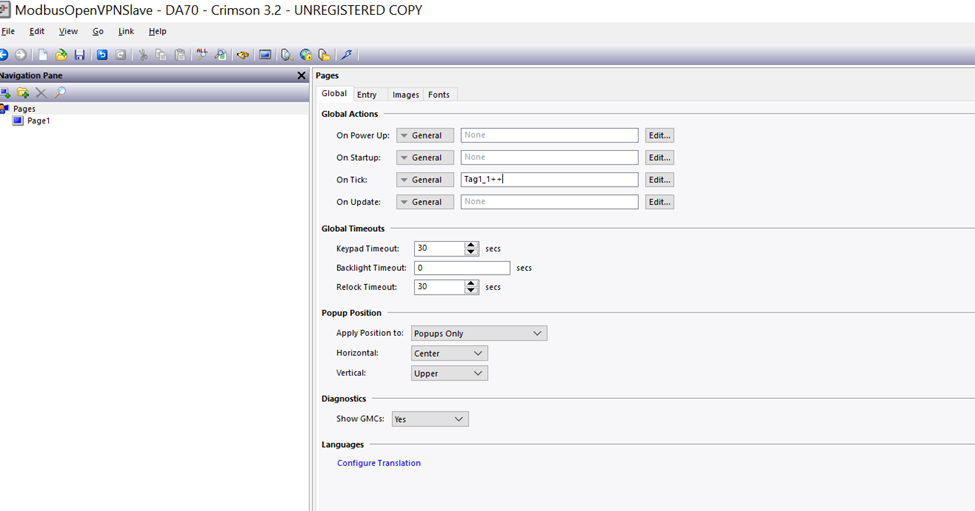The image size is (975, 511).
Task: Decrease the Relock Timeout value
Action: pos(471,290)
